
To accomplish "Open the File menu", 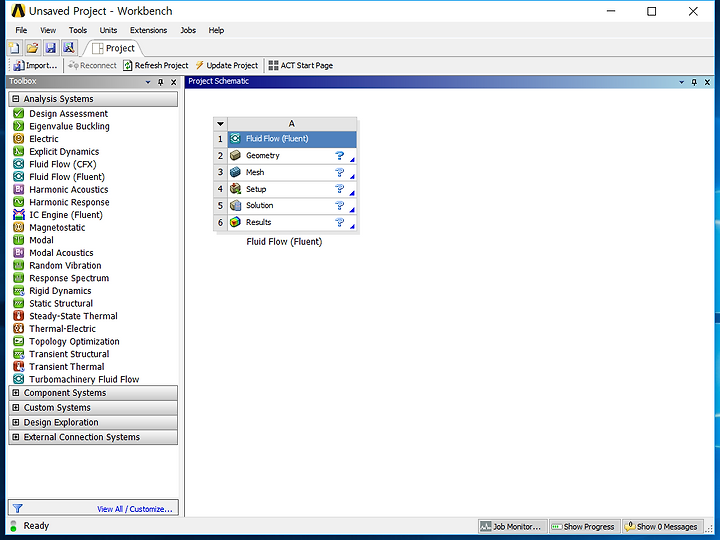I will [x=21, y=30].
